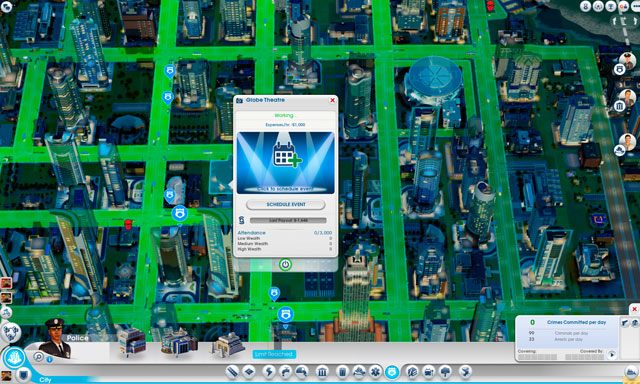Select the Water faucet icon
Image resolution: width=640 pixels, height=384 pixels.
click(285, 372)
